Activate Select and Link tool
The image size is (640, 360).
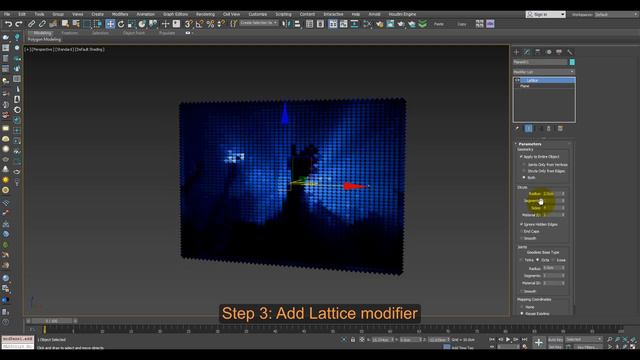click(31, 24)
